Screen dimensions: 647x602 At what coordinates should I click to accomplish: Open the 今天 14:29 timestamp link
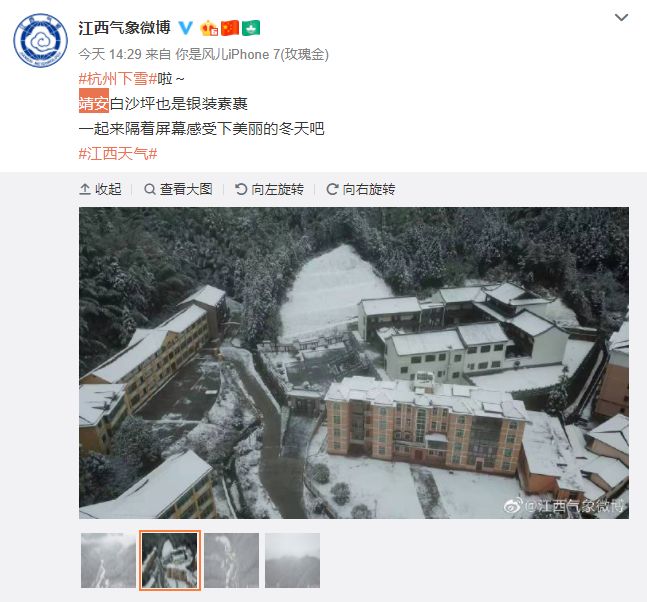[x=110, y=54]
